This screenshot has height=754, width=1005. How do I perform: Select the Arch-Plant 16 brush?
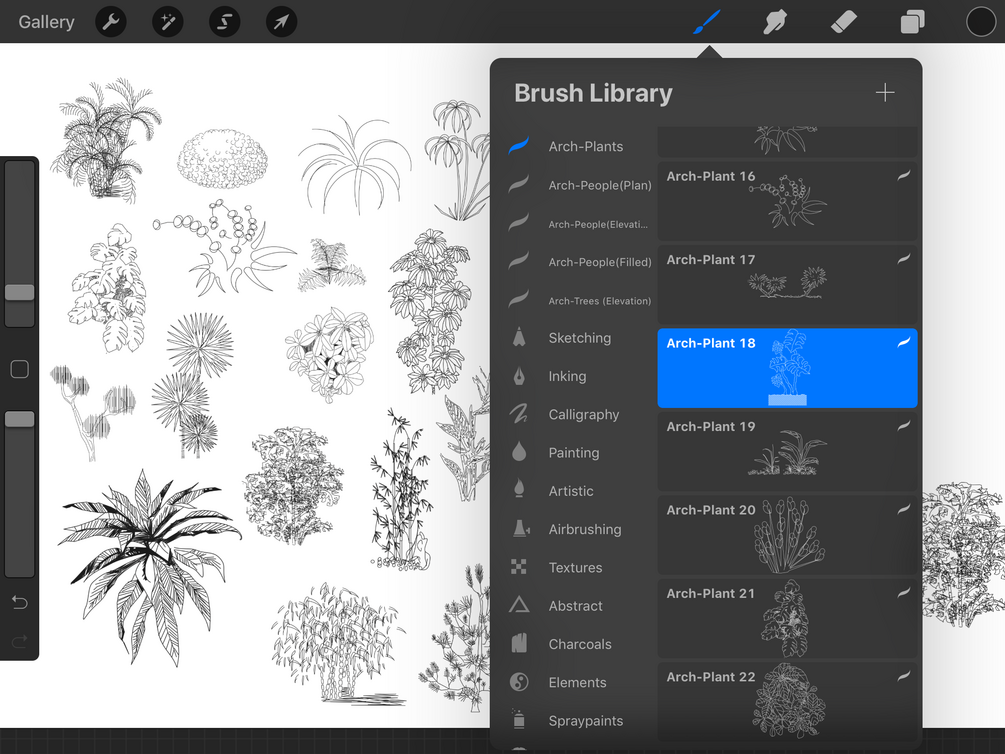(x=788, y=201)
